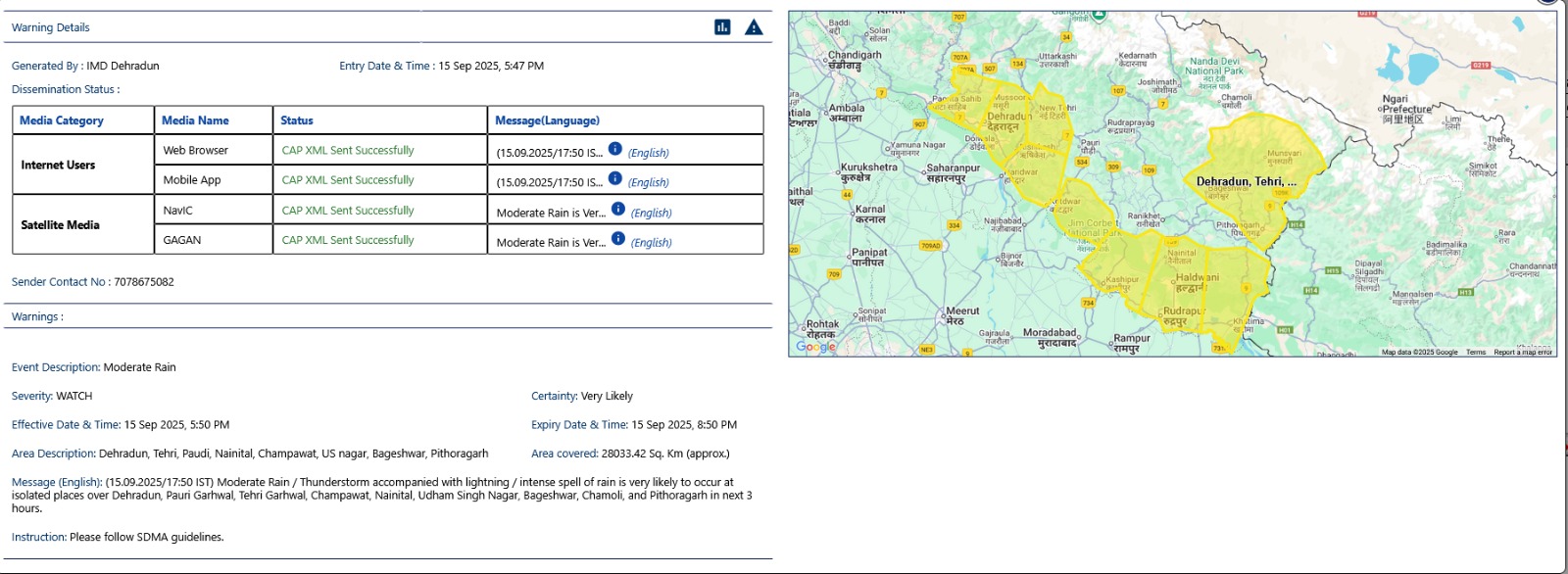This screenshot has width=1568, height=574.
Task: Show message info for Web Browser row
Action: [614, 149]
